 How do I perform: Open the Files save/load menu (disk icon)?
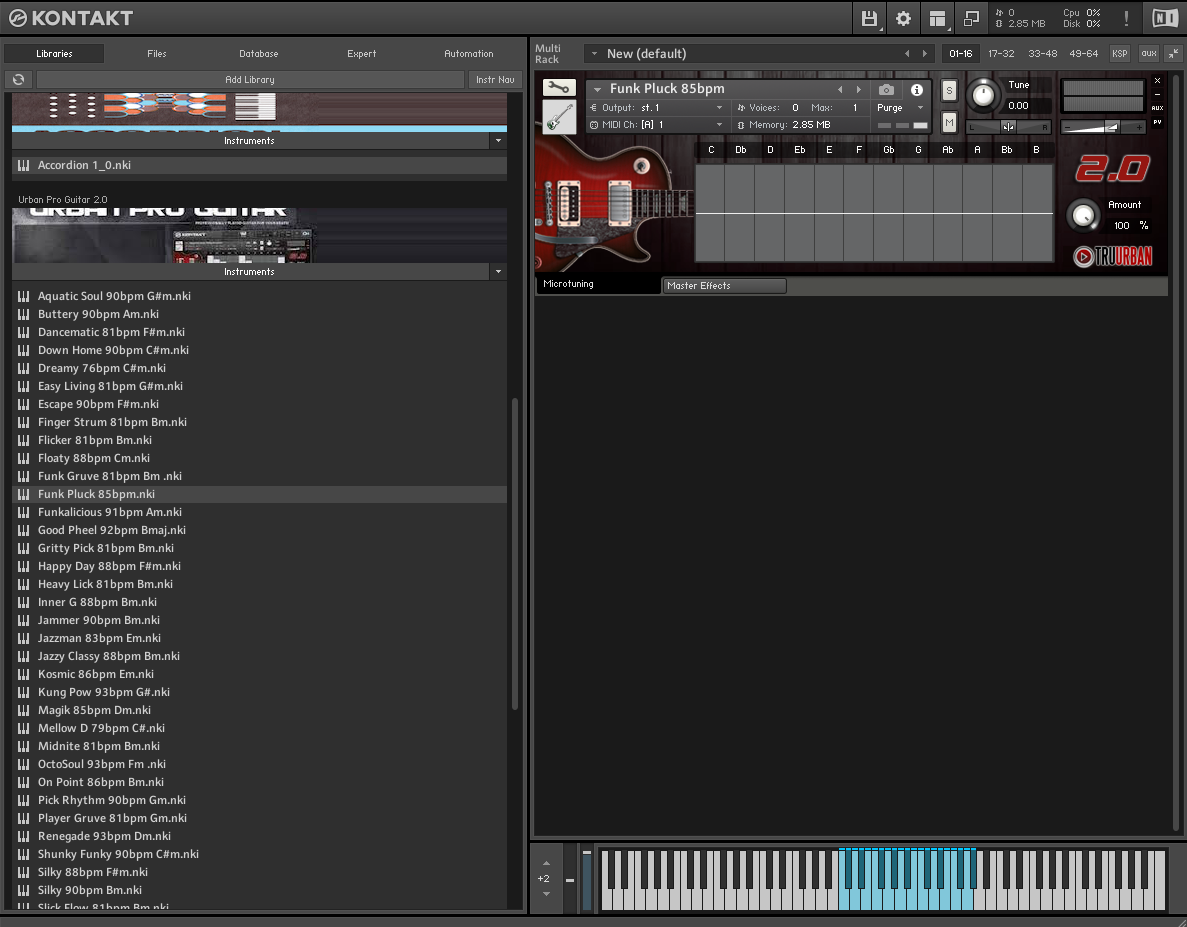(869, 18)
